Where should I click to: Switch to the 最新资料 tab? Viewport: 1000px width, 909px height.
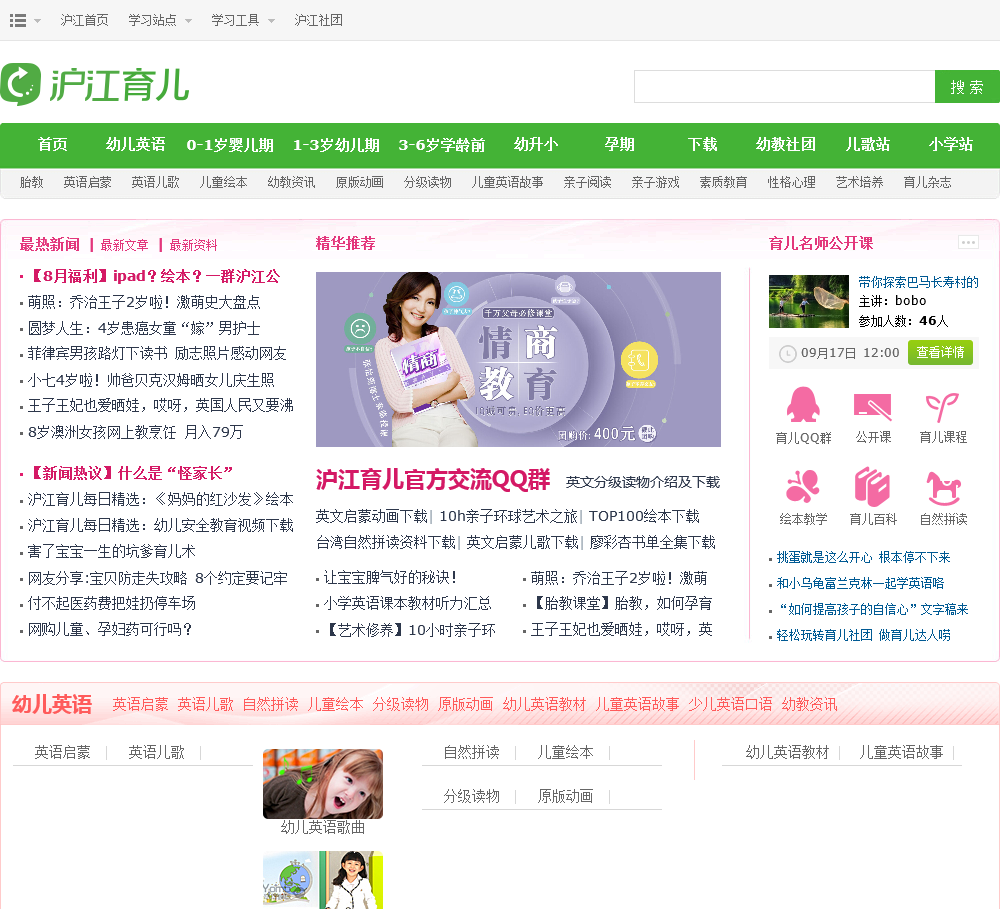(x=193, y=245)
